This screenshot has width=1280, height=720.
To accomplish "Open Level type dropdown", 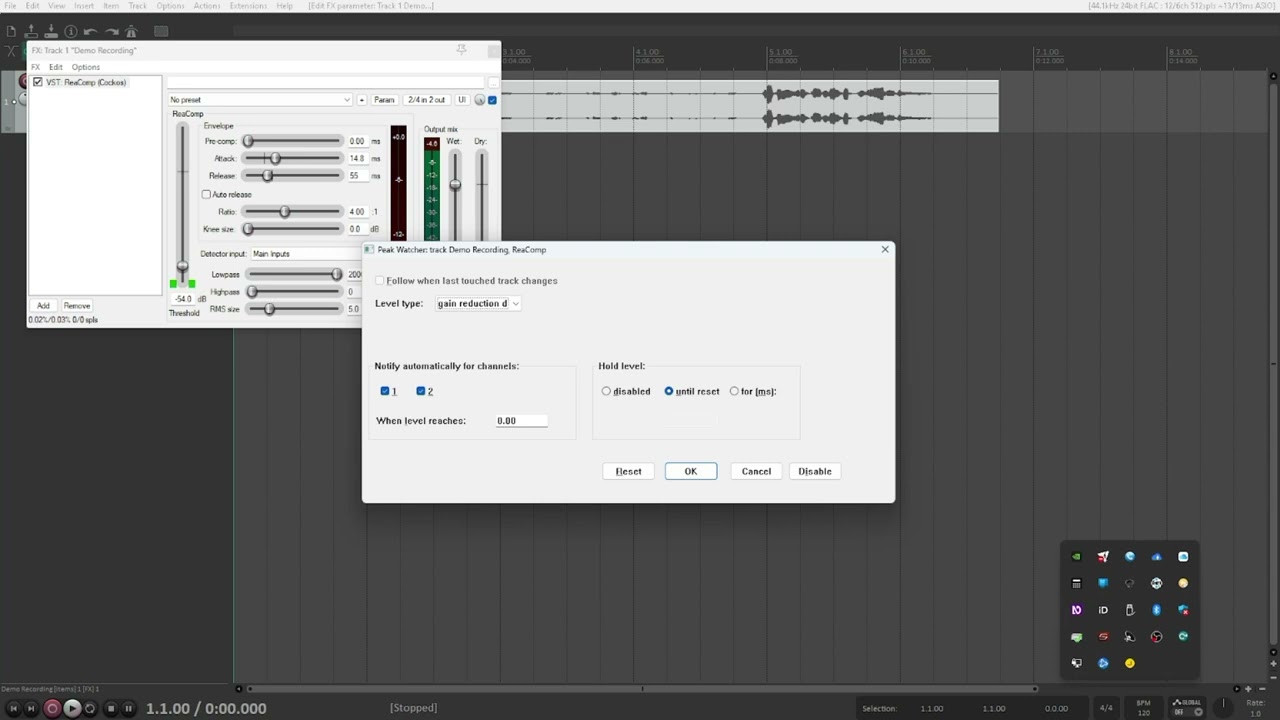I will (x=478, y=303).
